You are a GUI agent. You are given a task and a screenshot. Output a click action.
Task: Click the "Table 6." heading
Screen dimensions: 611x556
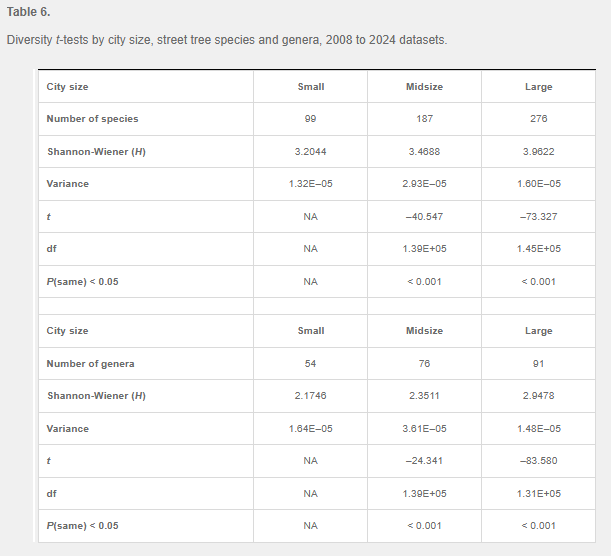click(x=29, y=12)
